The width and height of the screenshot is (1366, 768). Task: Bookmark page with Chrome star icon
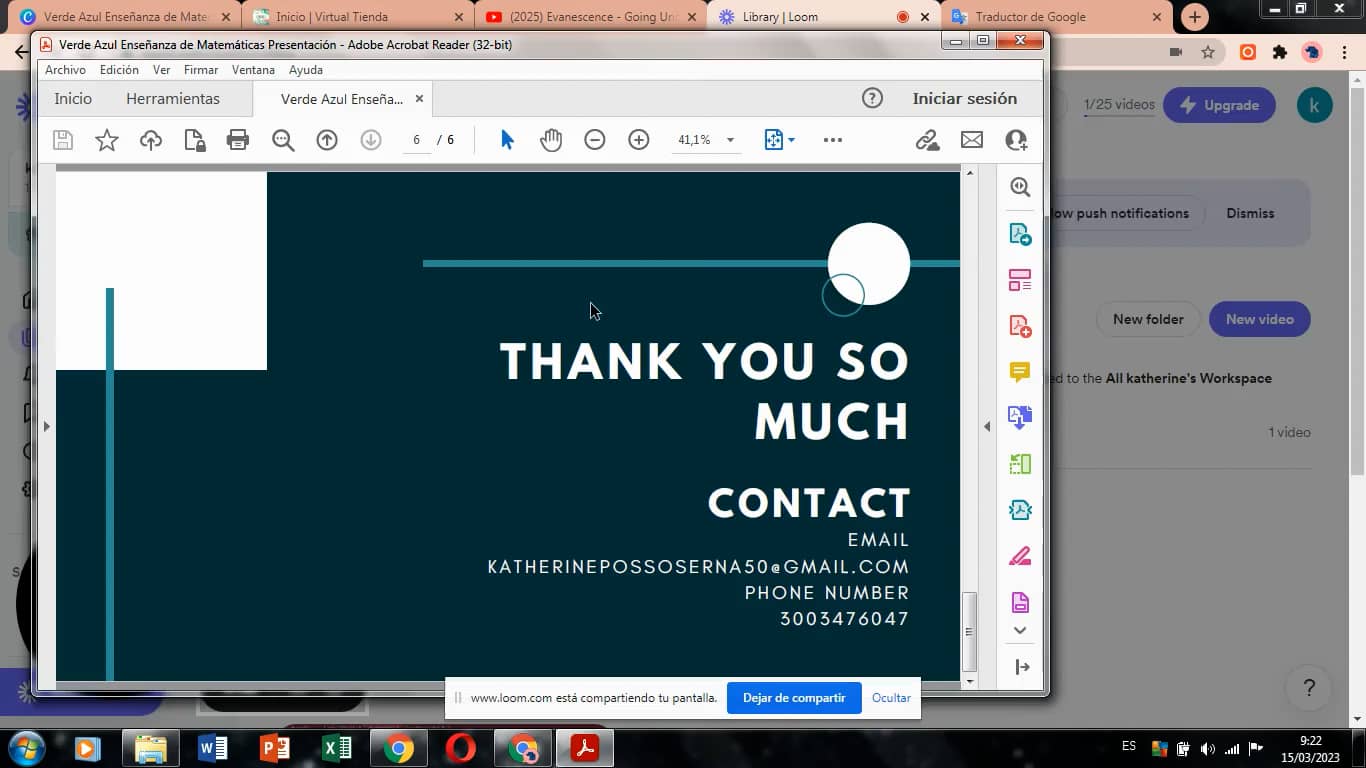pyautogui.click(x=1208, y=53)
